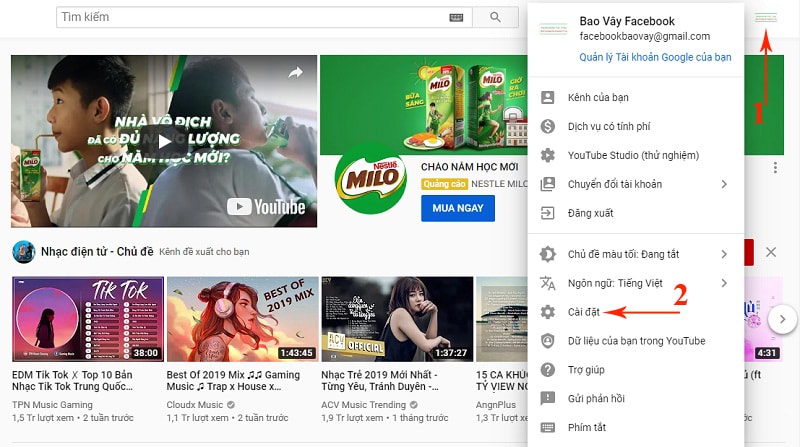The width and height of the screenshot is (800, 447).
Task: Play the Milo ad video
Action: point(164,141)
